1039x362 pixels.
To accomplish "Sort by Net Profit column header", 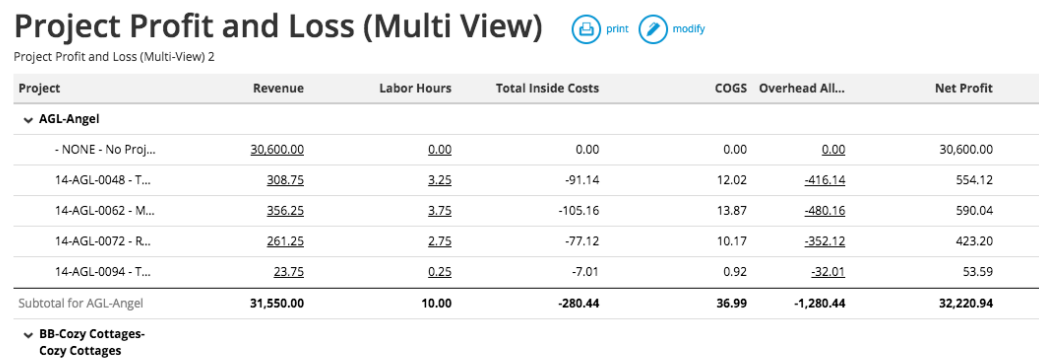I will [963, 88].
